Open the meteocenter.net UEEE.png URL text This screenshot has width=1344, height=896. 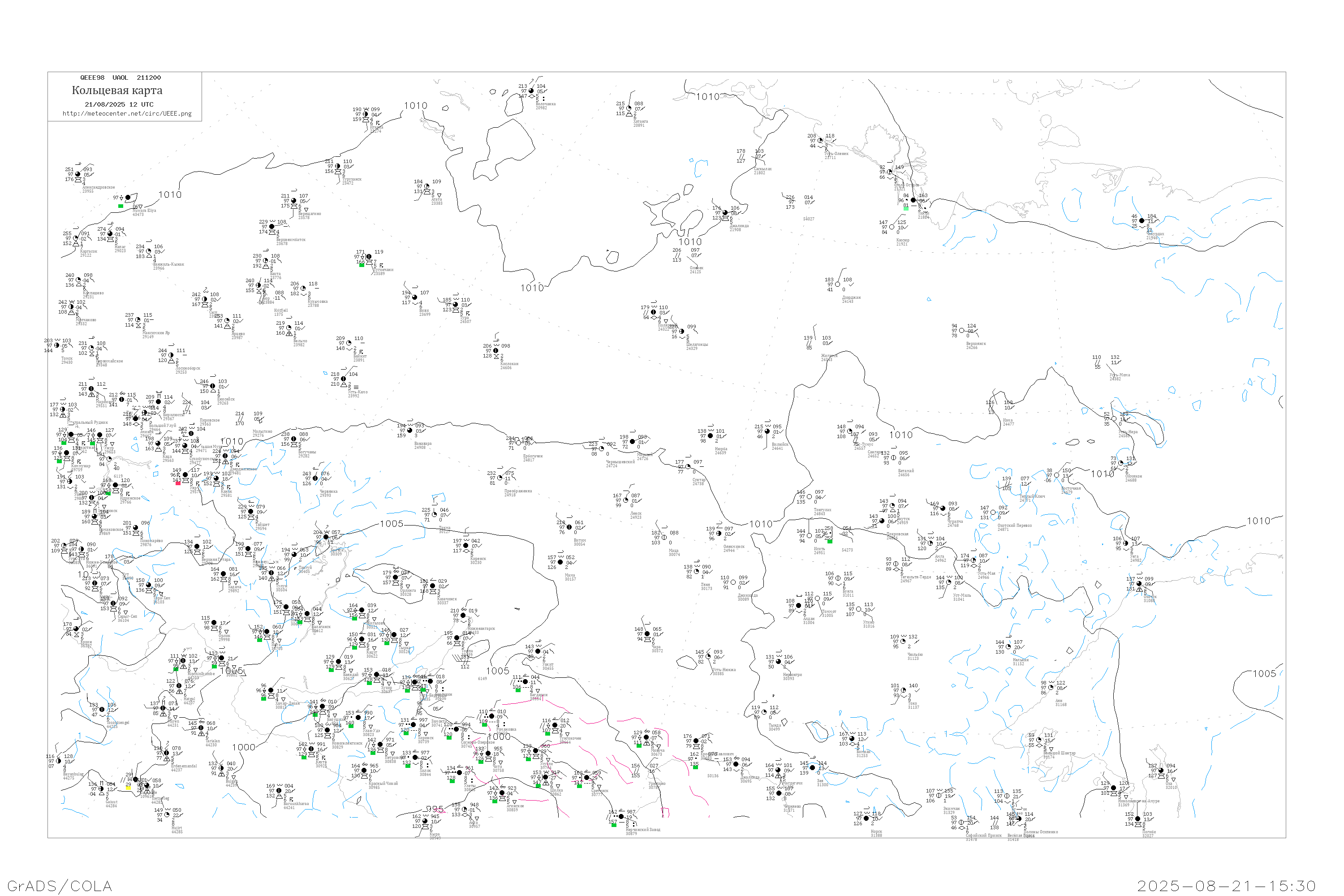coord(127,114)
